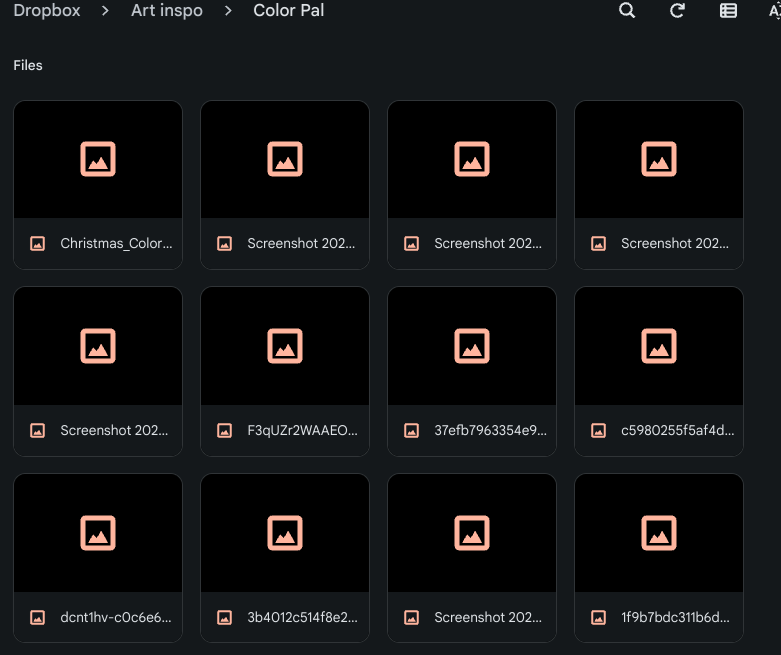Open the A-Z sort options
The width and height of the screenshot is (781, 655).
click(773, 11)
